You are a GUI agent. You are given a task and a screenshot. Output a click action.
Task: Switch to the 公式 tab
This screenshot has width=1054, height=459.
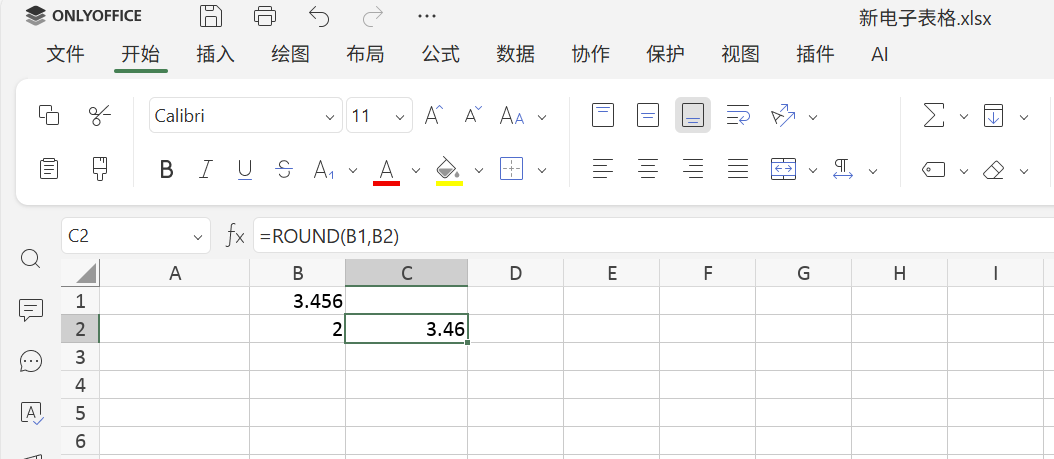click(441, 54)
